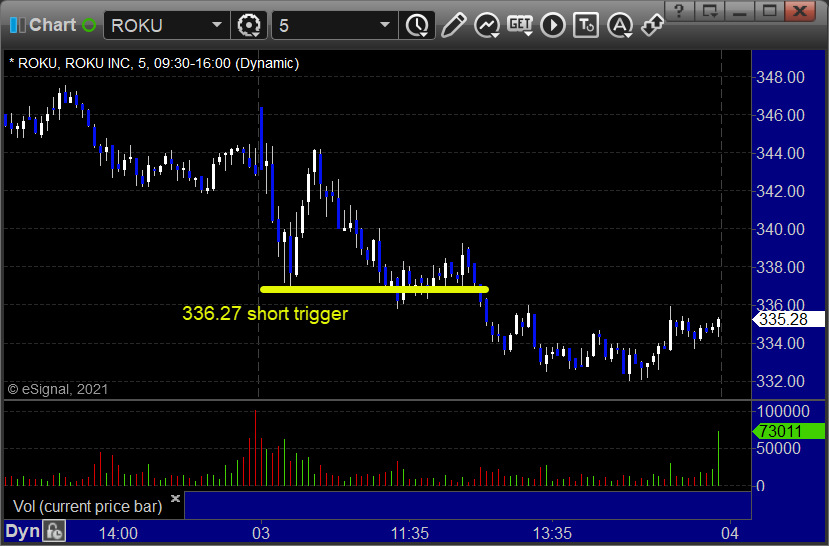Select the pencil drawing tool

point(454,25)
